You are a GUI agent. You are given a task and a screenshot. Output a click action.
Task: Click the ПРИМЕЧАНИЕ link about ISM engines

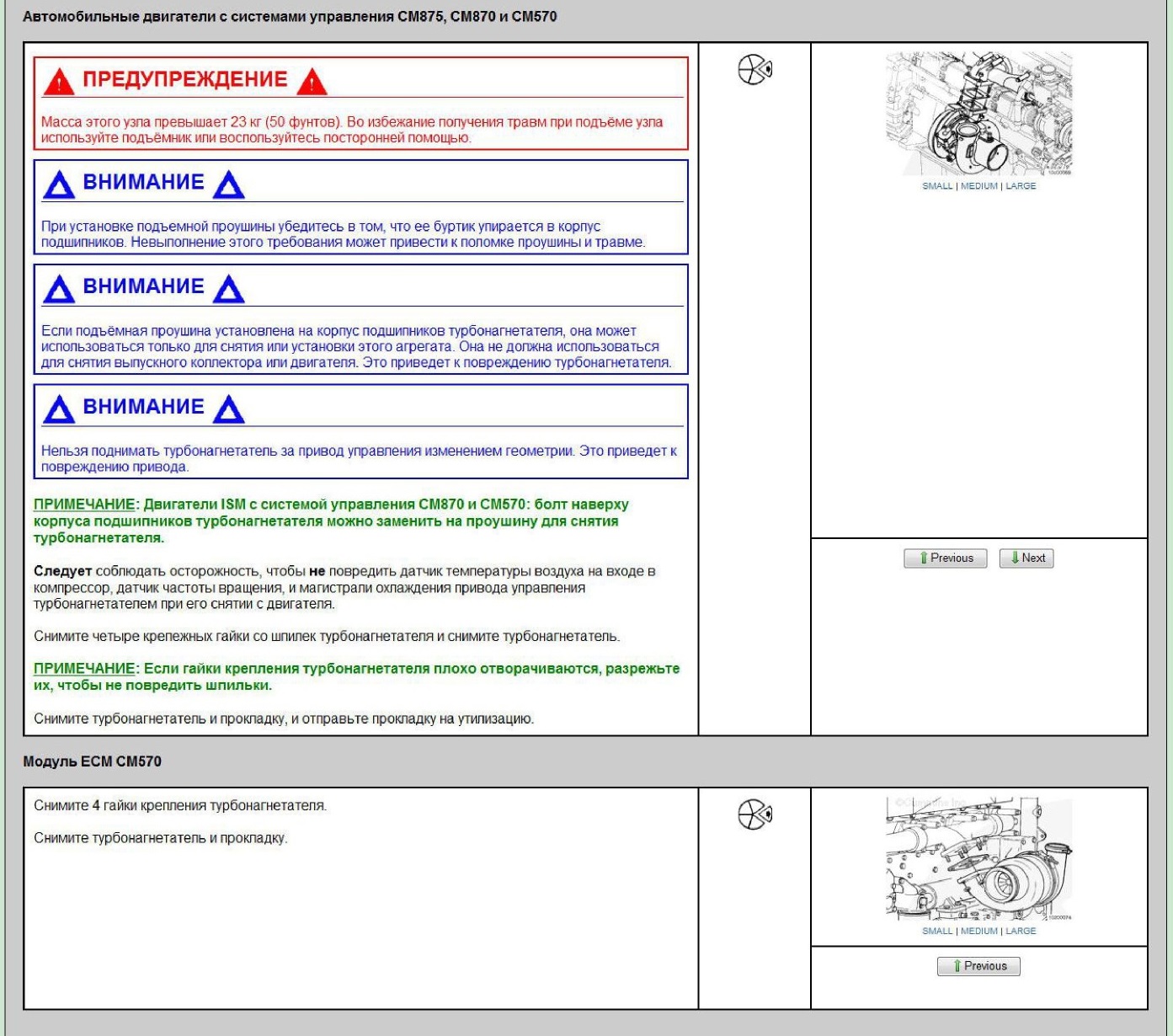(x=84, y=505)
